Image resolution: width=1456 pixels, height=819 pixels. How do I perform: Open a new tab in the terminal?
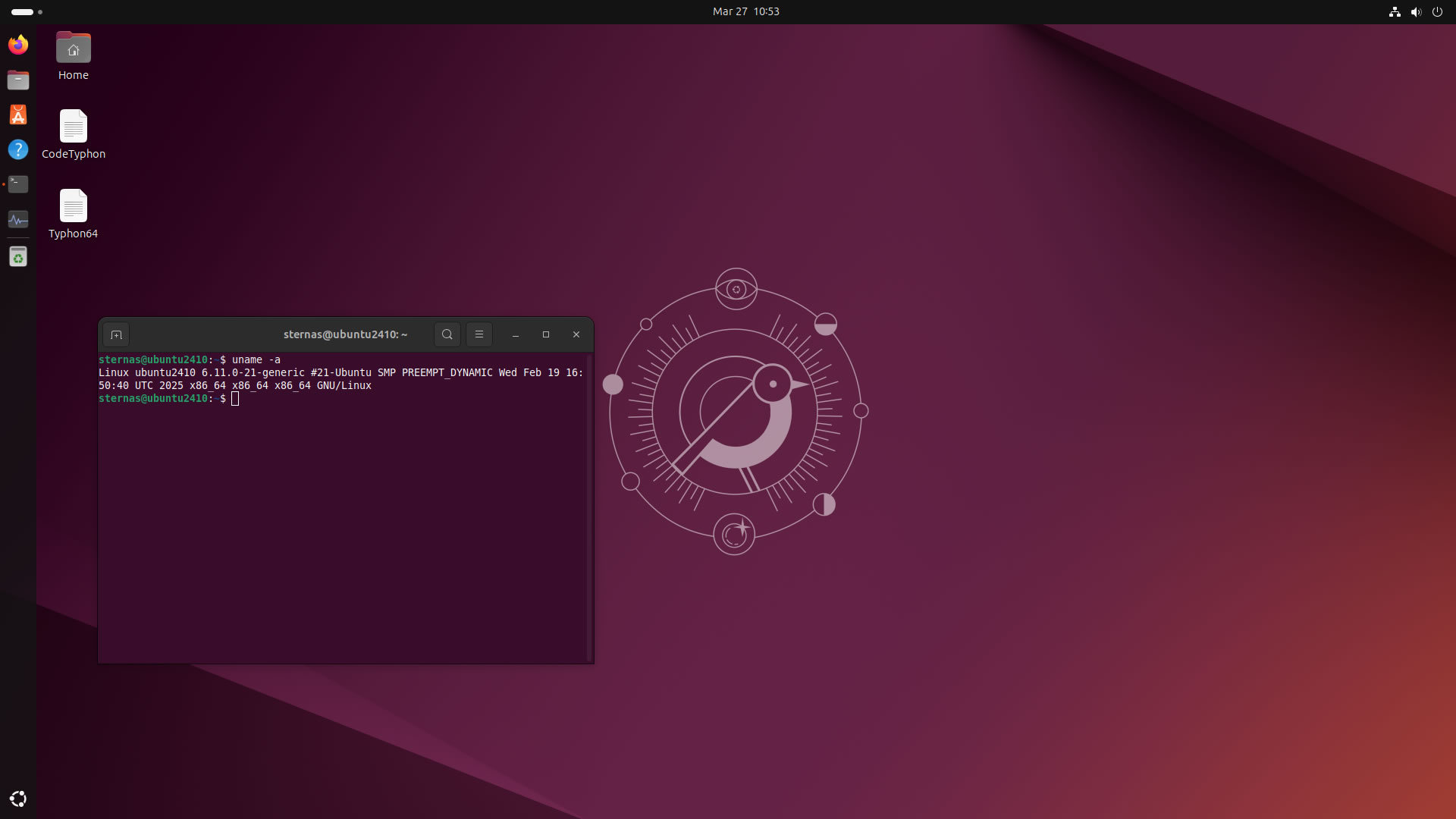pyautogui.click(x=116, y=334)
